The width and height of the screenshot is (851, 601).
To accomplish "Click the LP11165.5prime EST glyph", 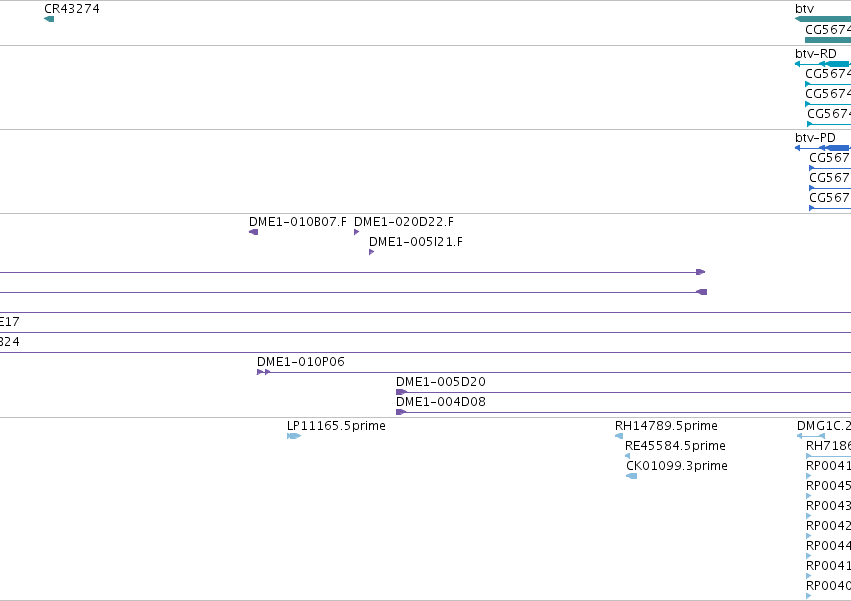I will pos(294,436).
